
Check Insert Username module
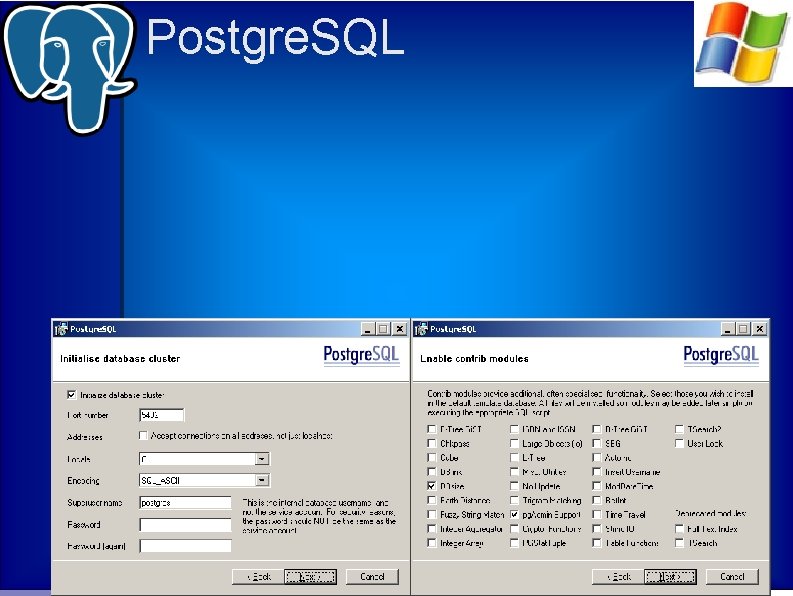(x=597, y=472)
